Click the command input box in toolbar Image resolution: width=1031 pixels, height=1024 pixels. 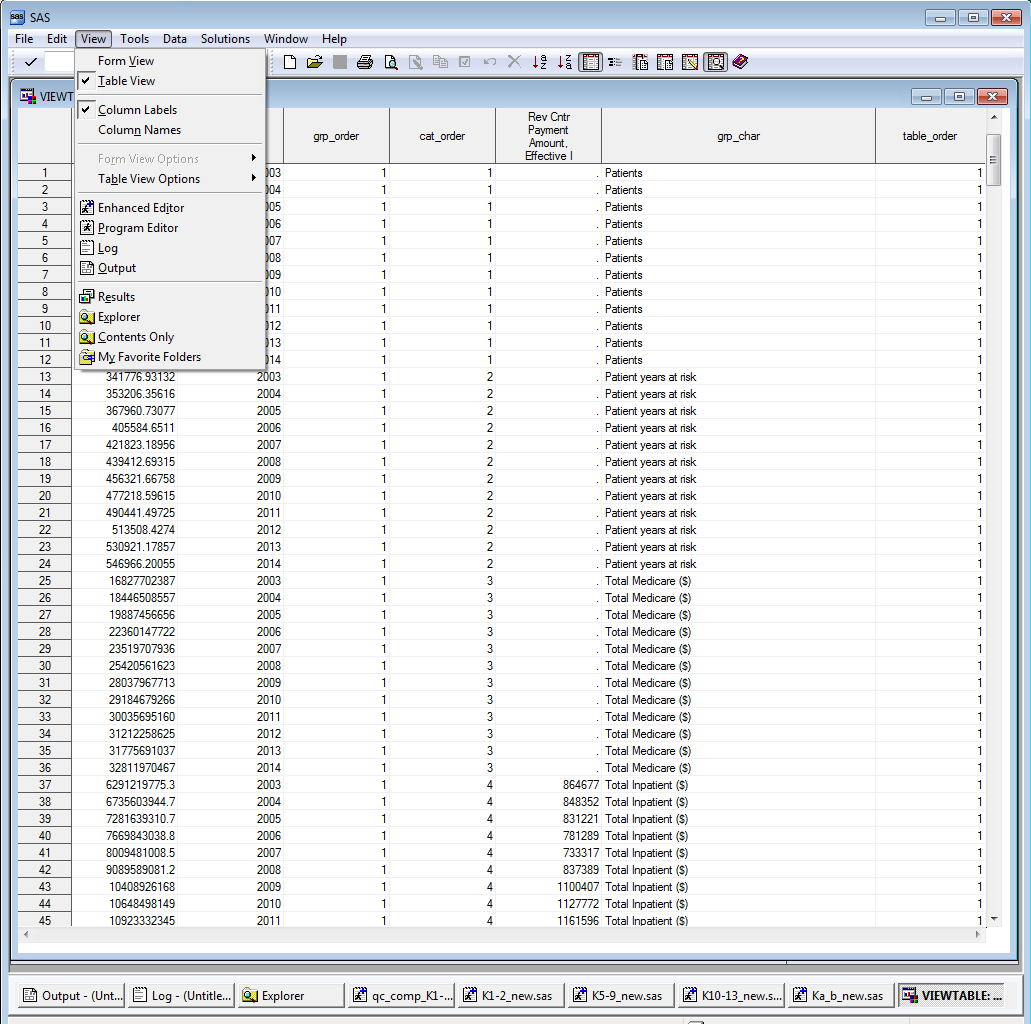(x=60, y=62)
